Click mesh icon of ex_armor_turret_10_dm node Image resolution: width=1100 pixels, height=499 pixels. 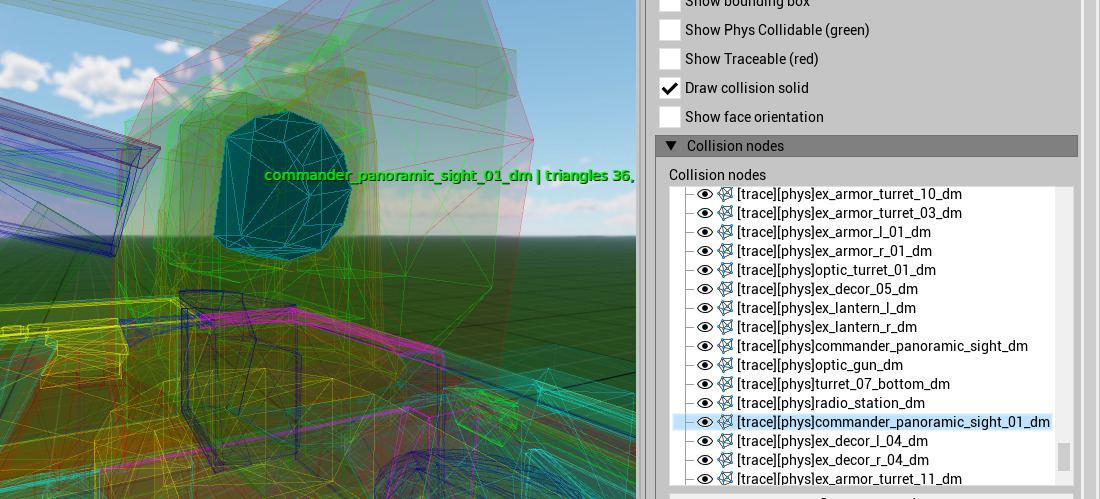click(x=726, y=194)
